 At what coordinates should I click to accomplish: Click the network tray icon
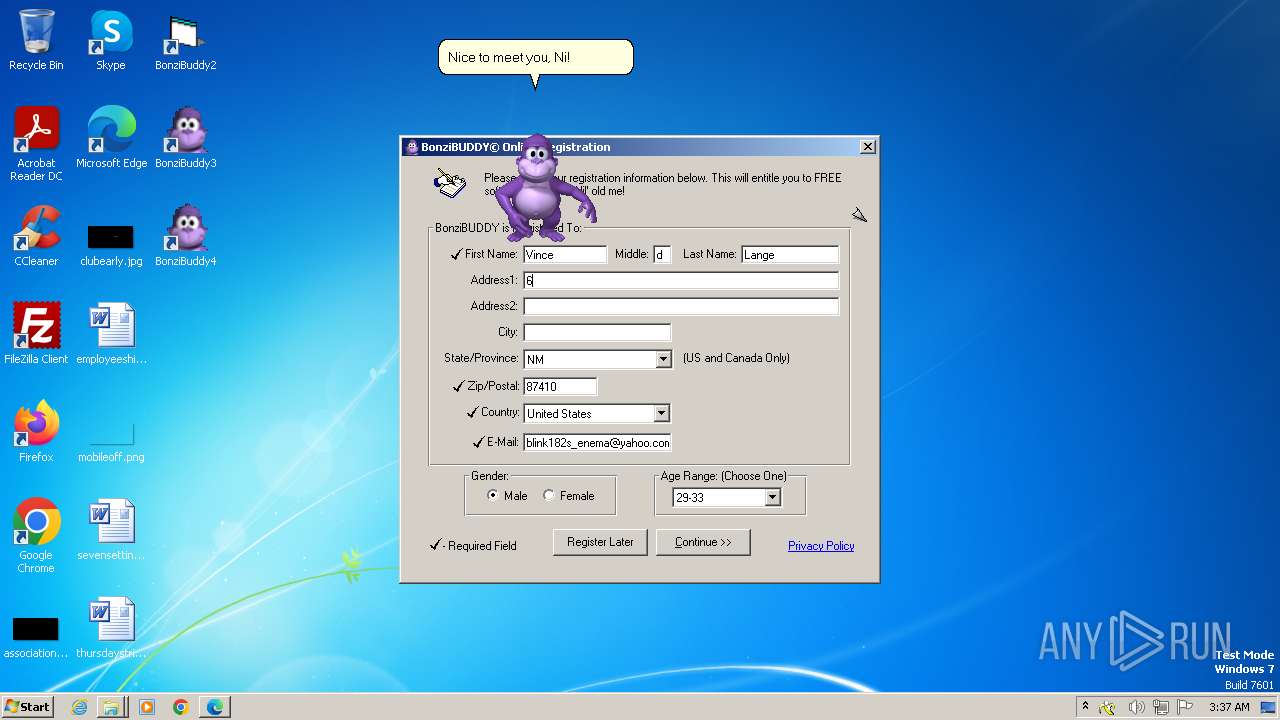(1161, 707)
